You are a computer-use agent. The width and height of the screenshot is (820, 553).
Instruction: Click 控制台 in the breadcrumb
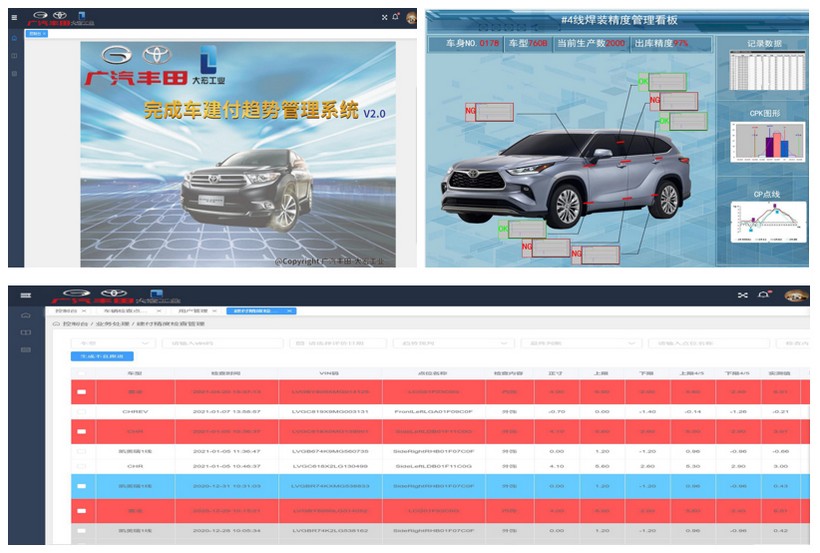point(75,324)
